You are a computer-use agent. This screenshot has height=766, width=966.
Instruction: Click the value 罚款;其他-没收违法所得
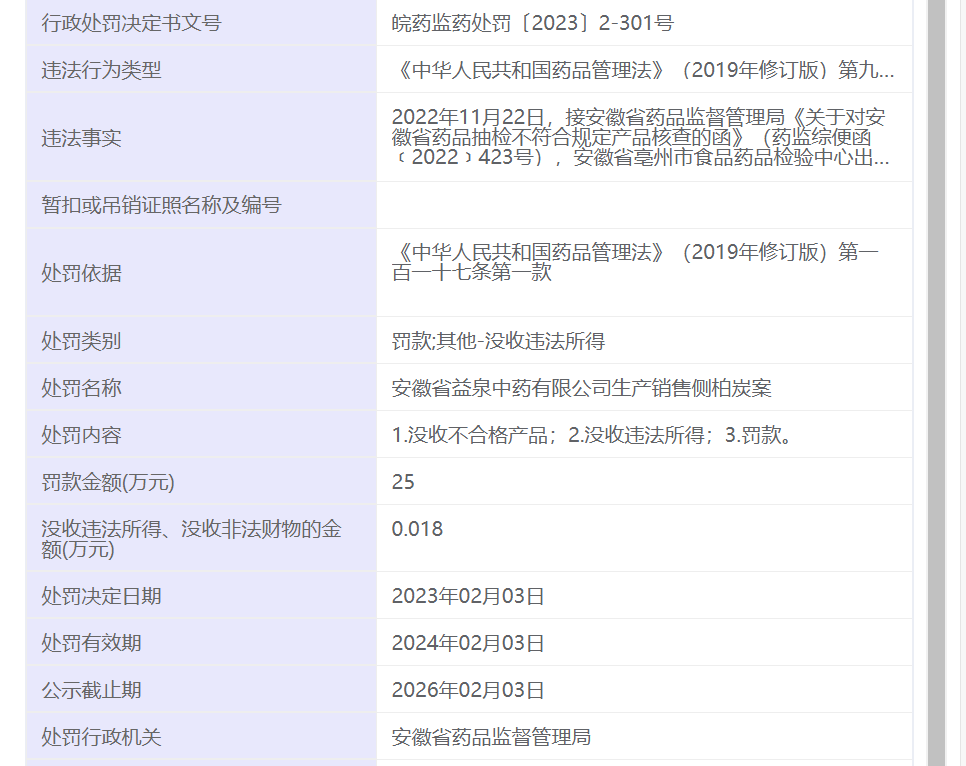click(x=498, y=341)
